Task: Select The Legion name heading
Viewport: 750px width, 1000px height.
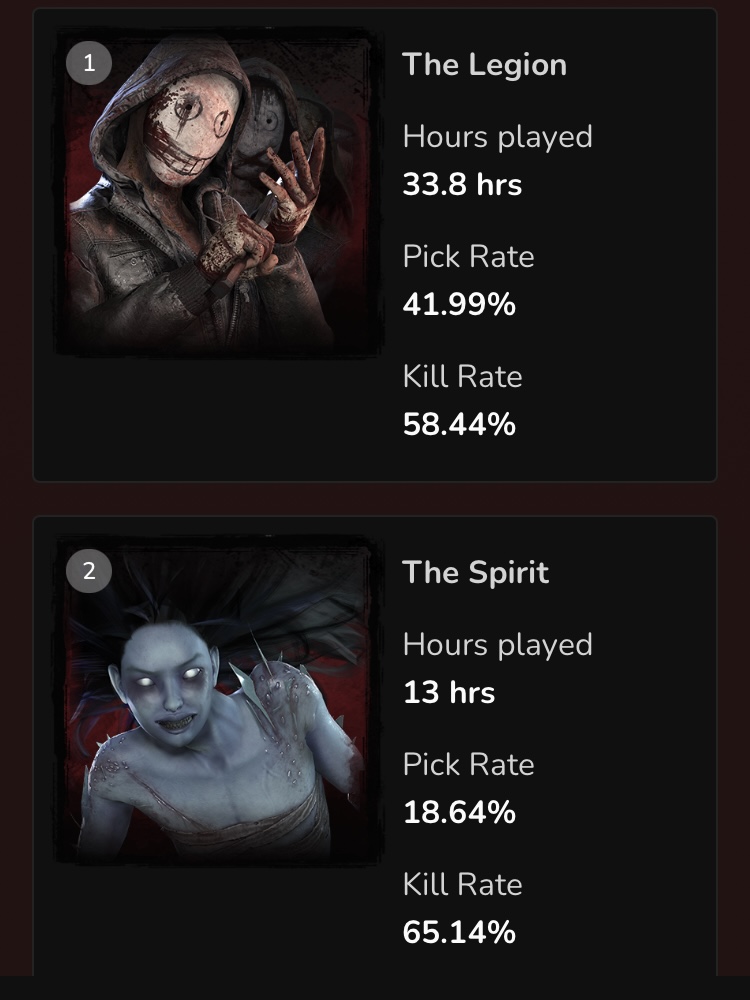Action: (484, 65)
